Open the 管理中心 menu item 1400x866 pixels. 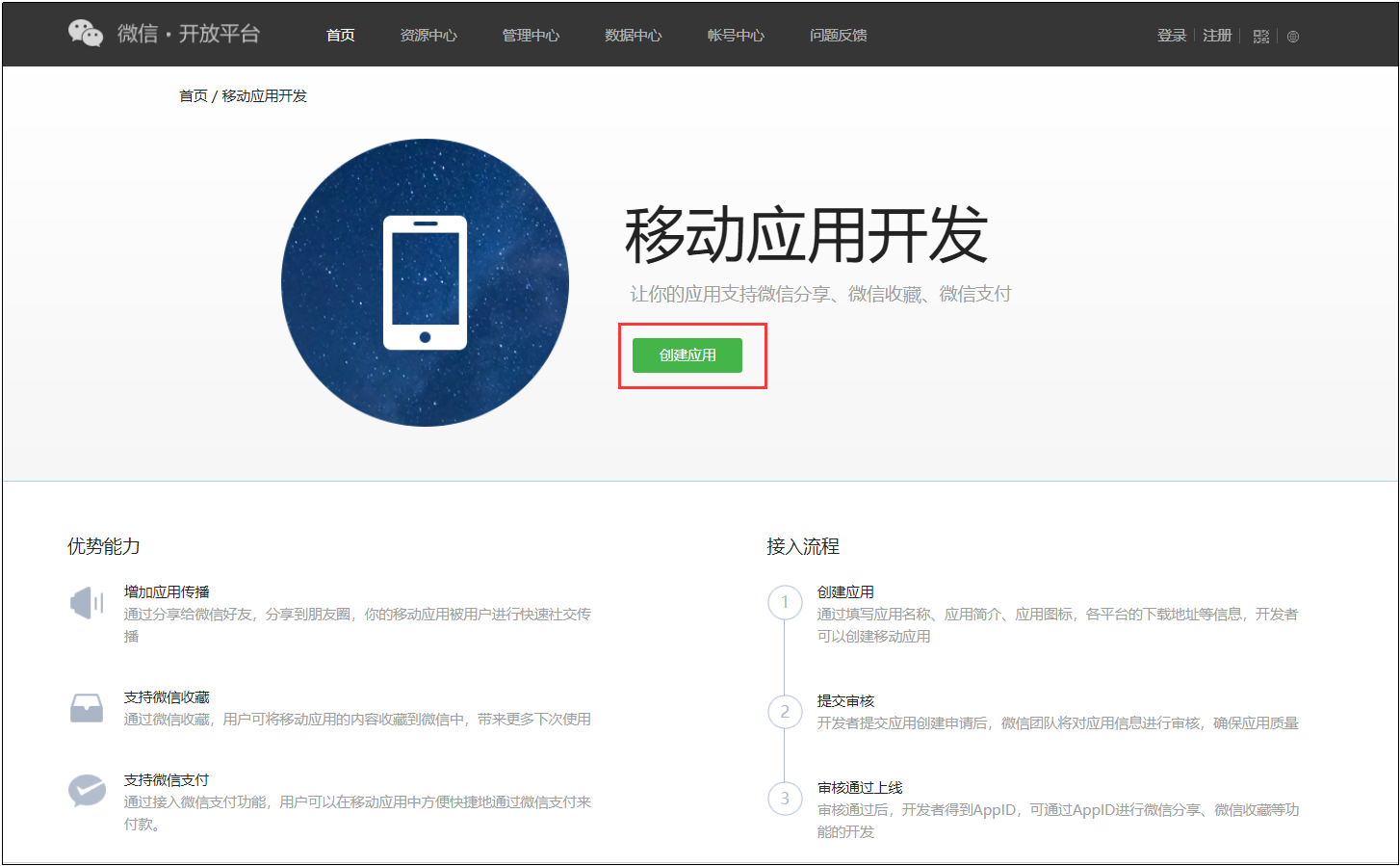click(531, 36)
